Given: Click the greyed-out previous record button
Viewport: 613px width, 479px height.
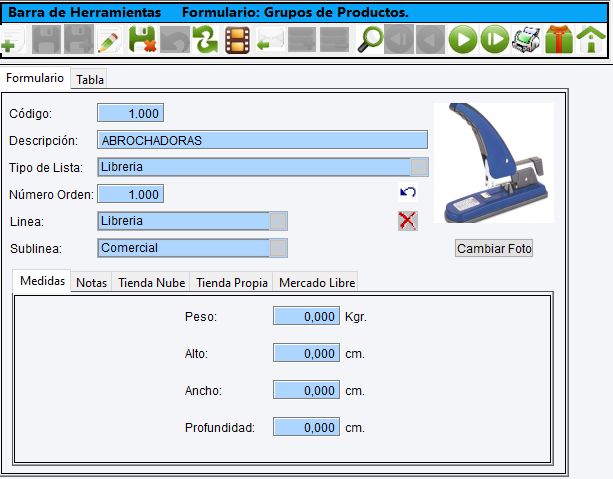Looking at the screenshot, I should [x=430, y=39].
